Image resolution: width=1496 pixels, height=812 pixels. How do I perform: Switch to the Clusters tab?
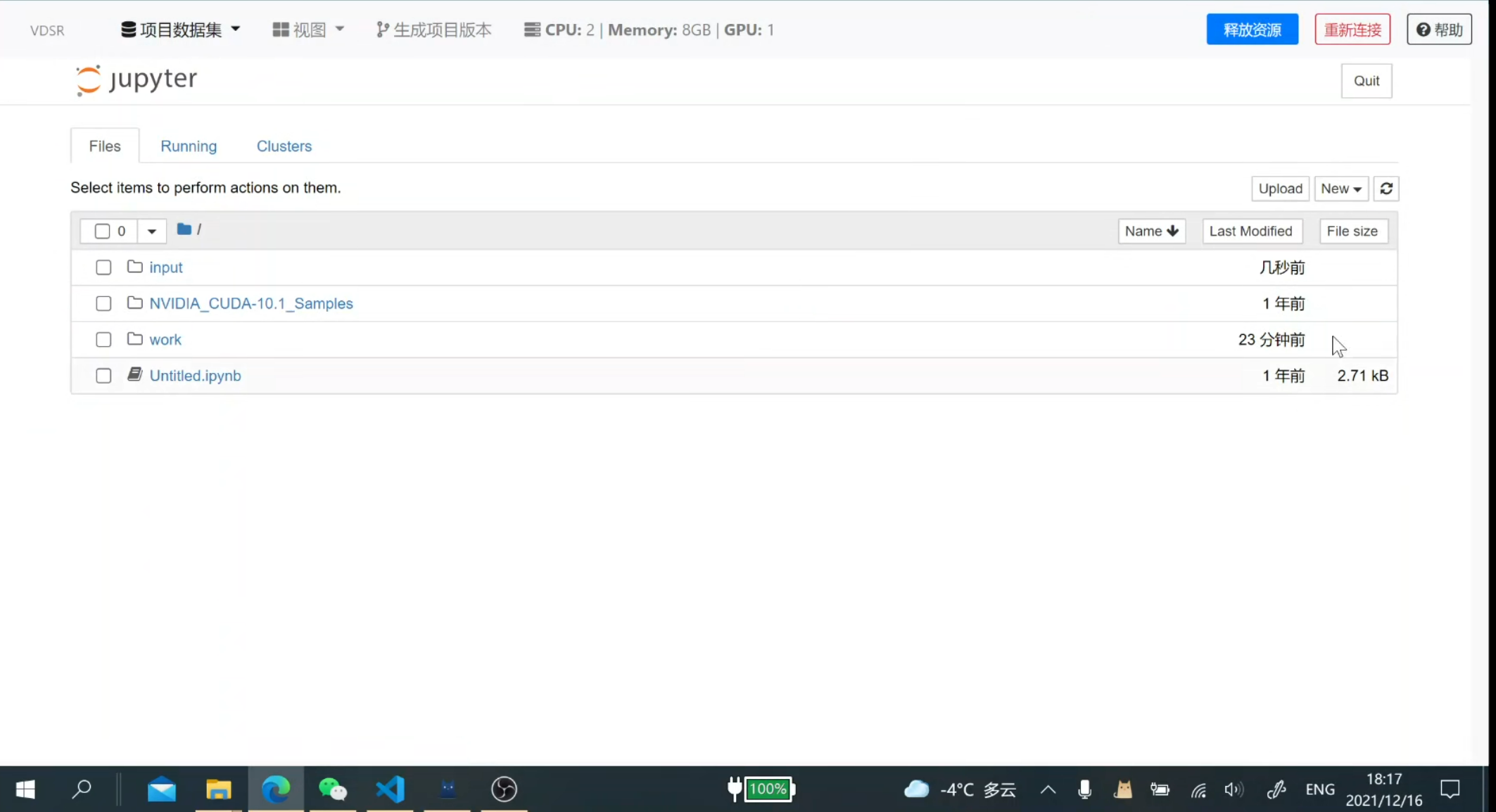(x=284, y=146)
